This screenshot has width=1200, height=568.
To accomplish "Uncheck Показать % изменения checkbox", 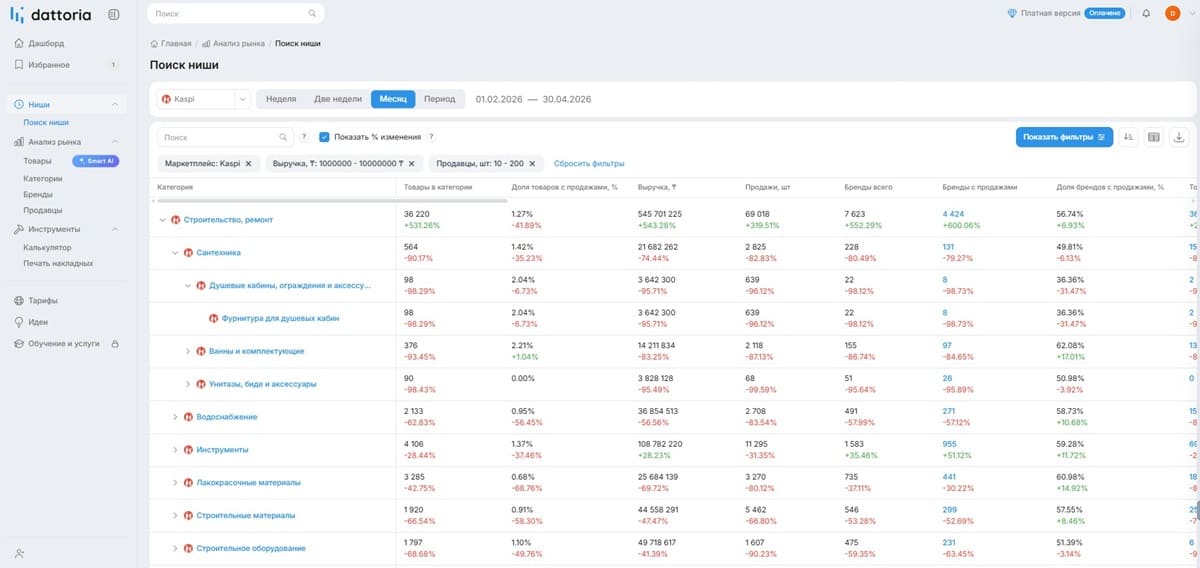I will [324, 137].
